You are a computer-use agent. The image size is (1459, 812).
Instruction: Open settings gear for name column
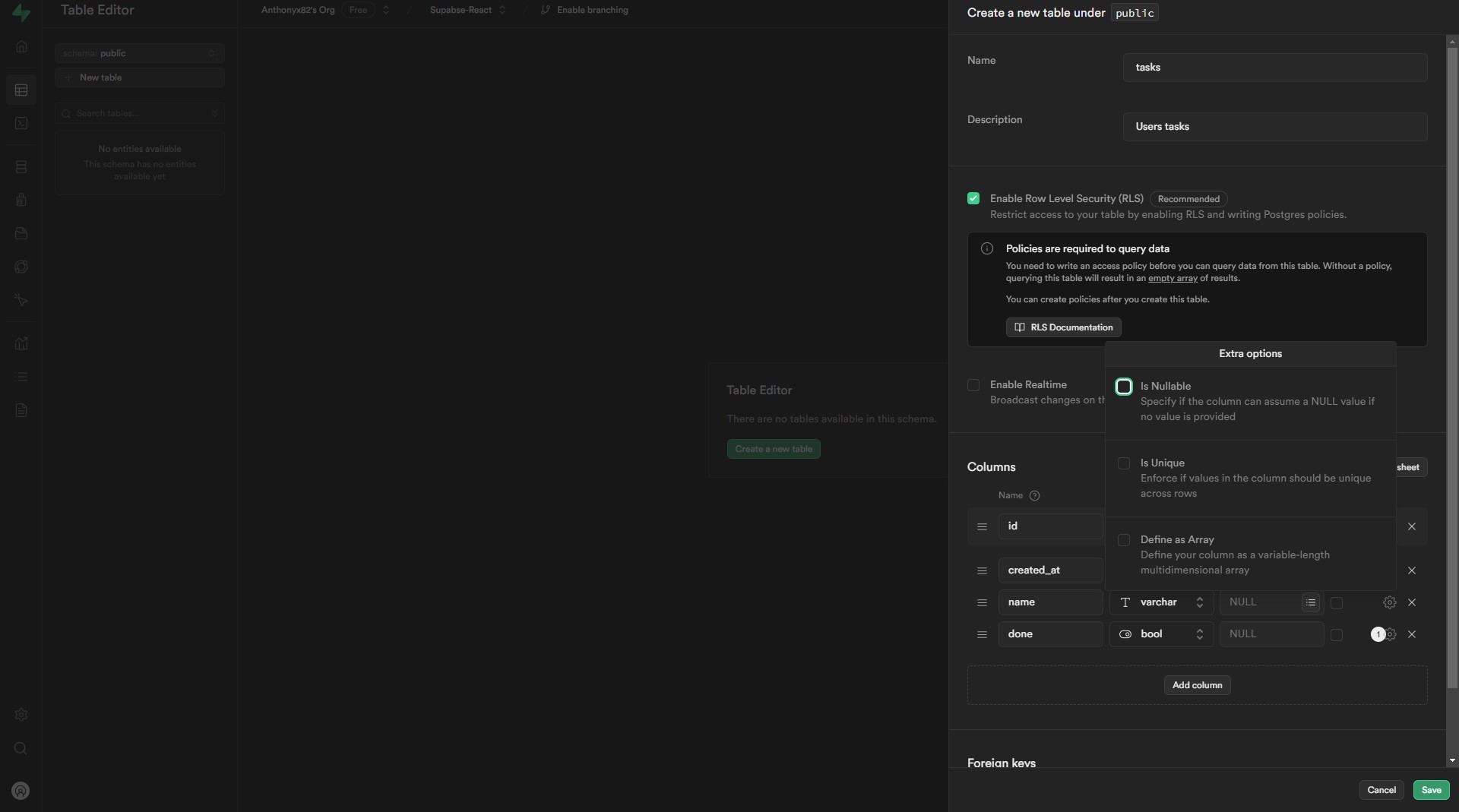1389,602
